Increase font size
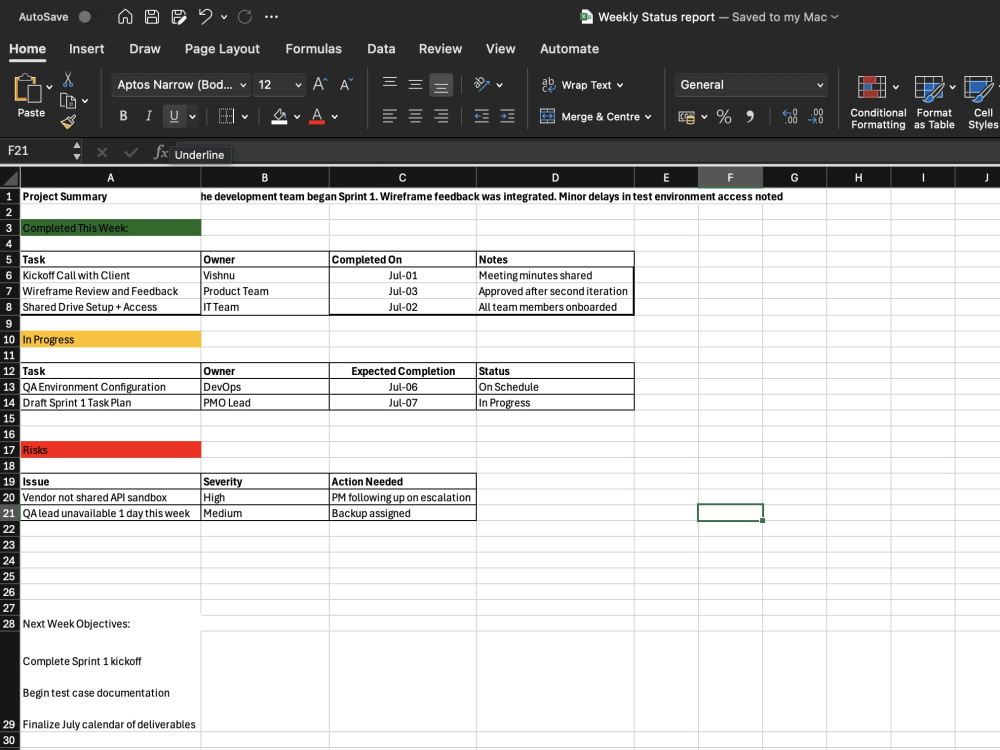The image size is (1000, 750). (320, 84)
